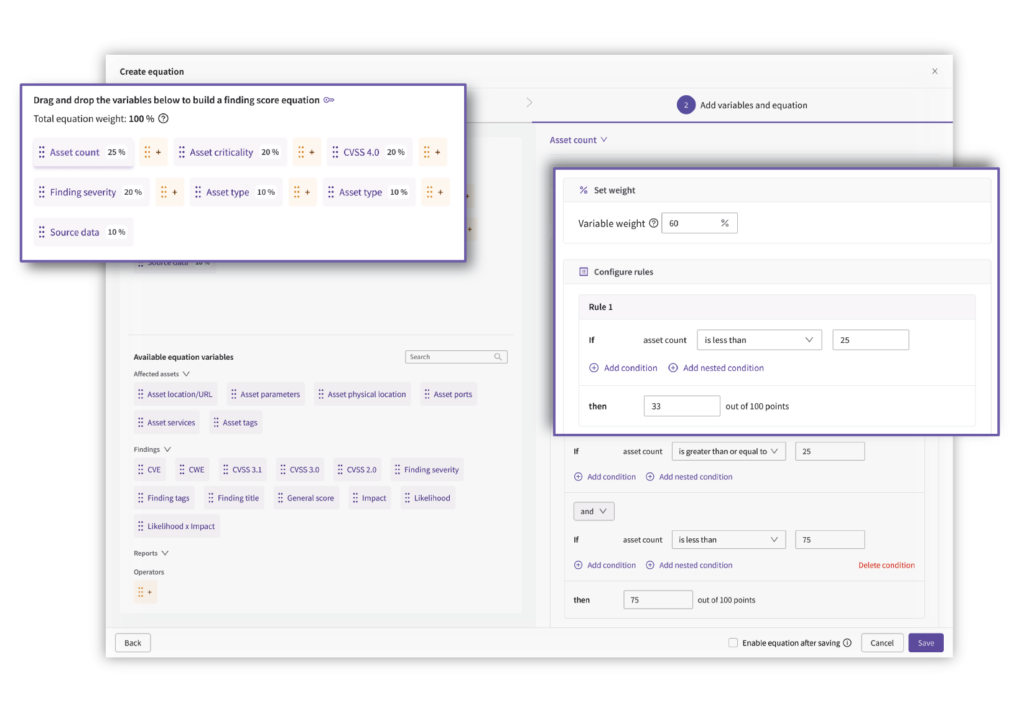Click Add condition below the value 75 row
The image size is (1024, 712).
coord(605,565)
